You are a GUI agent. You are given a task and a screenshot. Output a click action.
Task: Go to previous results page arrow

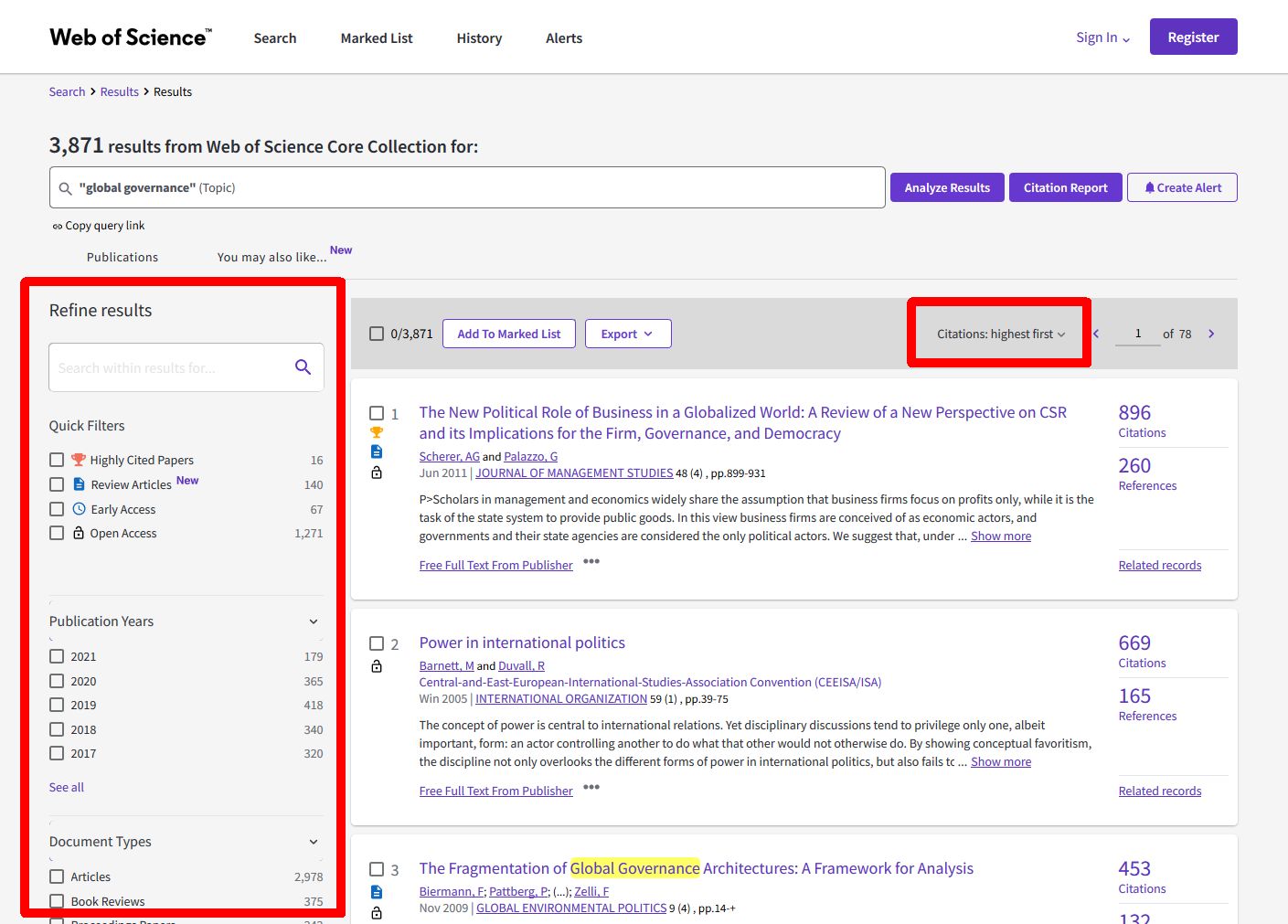pos(1096,334)
